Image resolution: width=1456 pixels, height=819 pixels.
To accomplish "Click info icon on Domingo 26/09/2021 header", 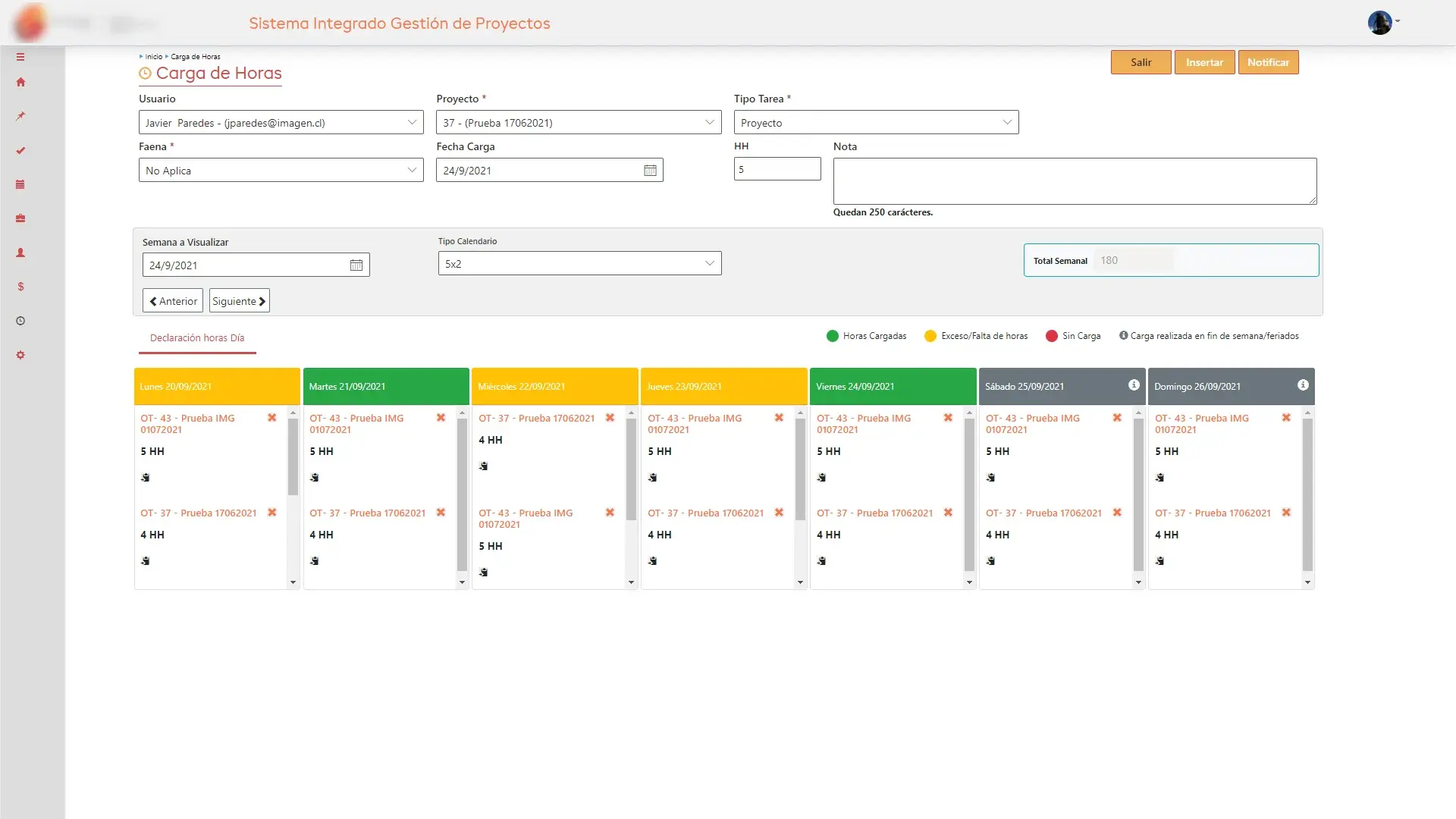I will click(1303, 385).
